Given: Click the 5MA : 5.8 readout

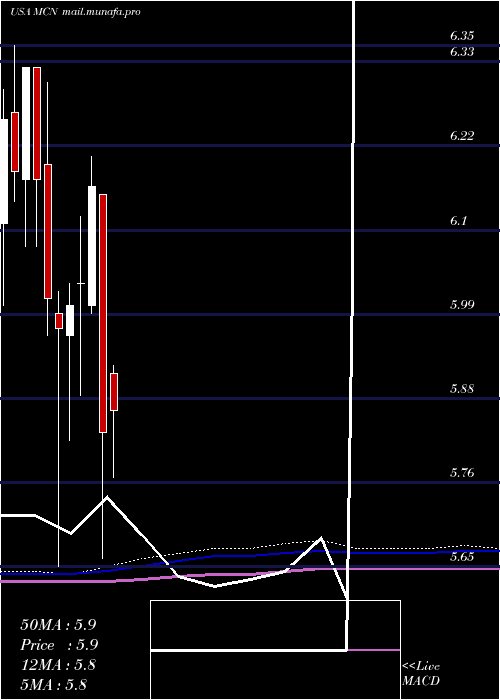Looking at the screenshot, I should point(54,684).
